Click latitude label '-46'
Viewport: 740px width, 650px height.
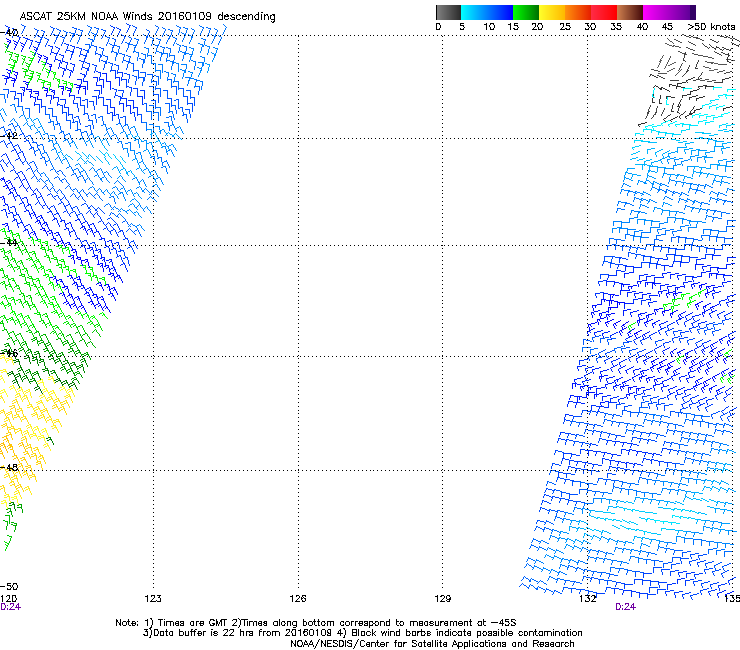(x=9, y=353)
